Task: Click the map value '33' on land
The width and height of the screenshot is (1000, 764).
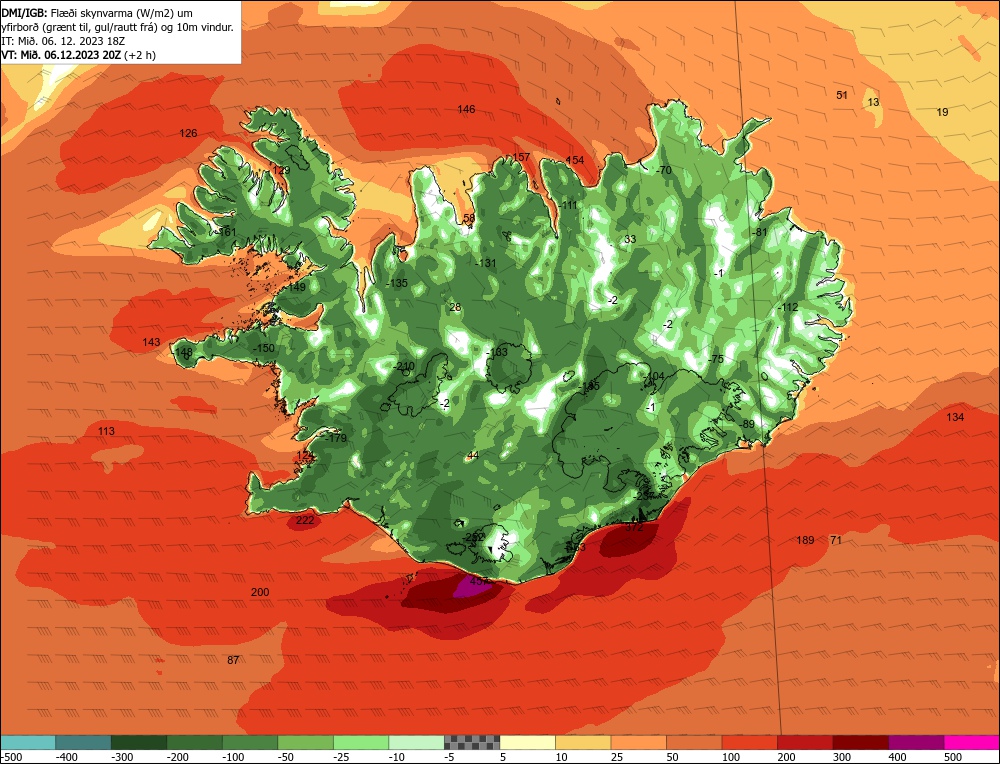Action: (x=630, y=239)
